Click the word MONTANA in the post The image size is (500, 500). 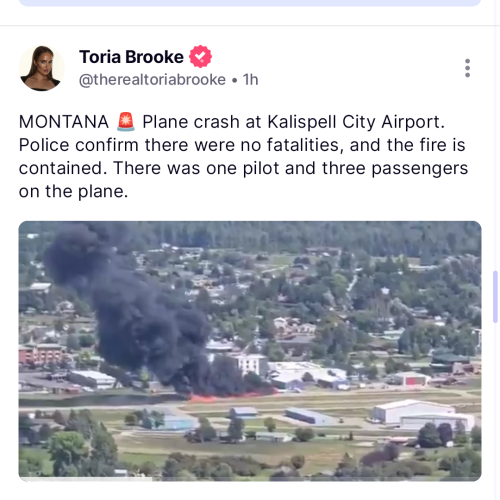[64, 122]
